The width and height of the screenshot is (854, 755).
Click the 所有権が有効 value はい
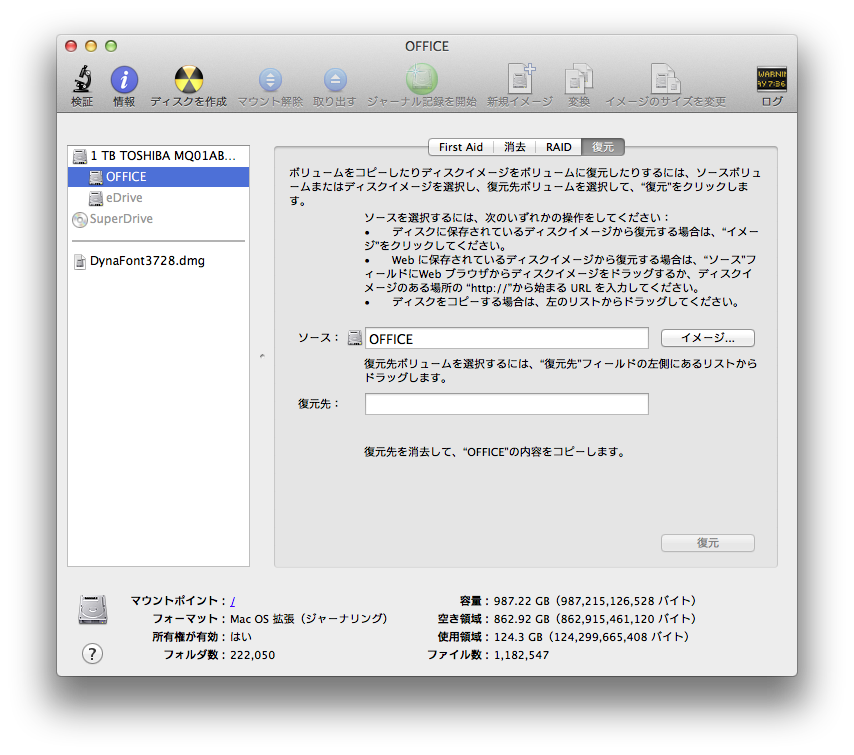(x=241, y=637)
